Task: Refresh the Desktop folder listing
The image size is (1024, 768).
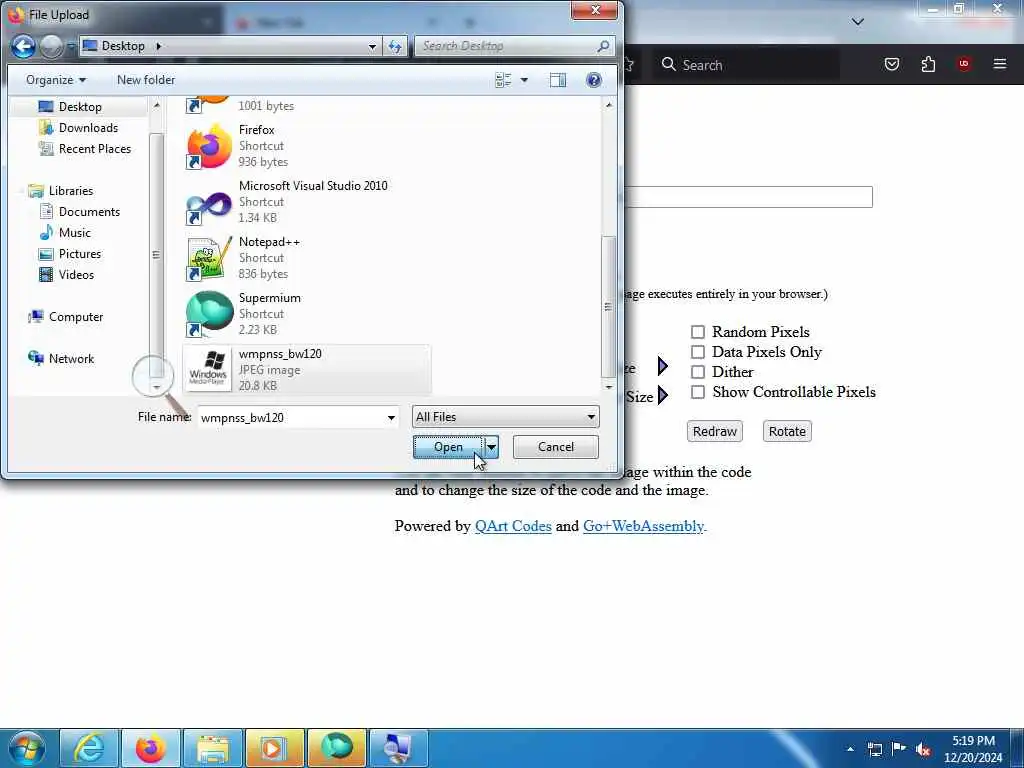Action: (395, 46)
